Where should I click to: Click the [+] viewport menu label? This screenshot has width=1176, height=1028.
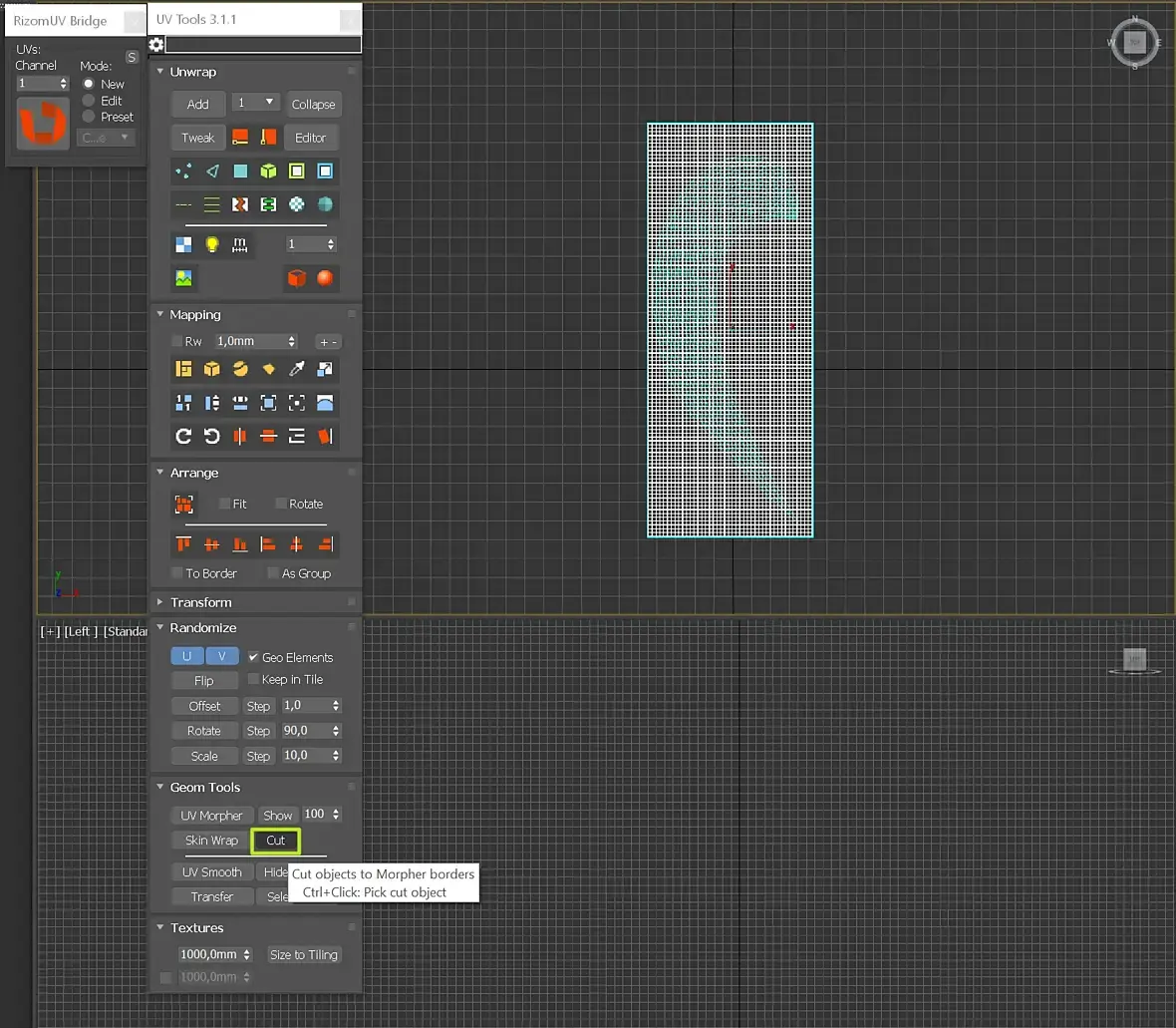(50, 631)
